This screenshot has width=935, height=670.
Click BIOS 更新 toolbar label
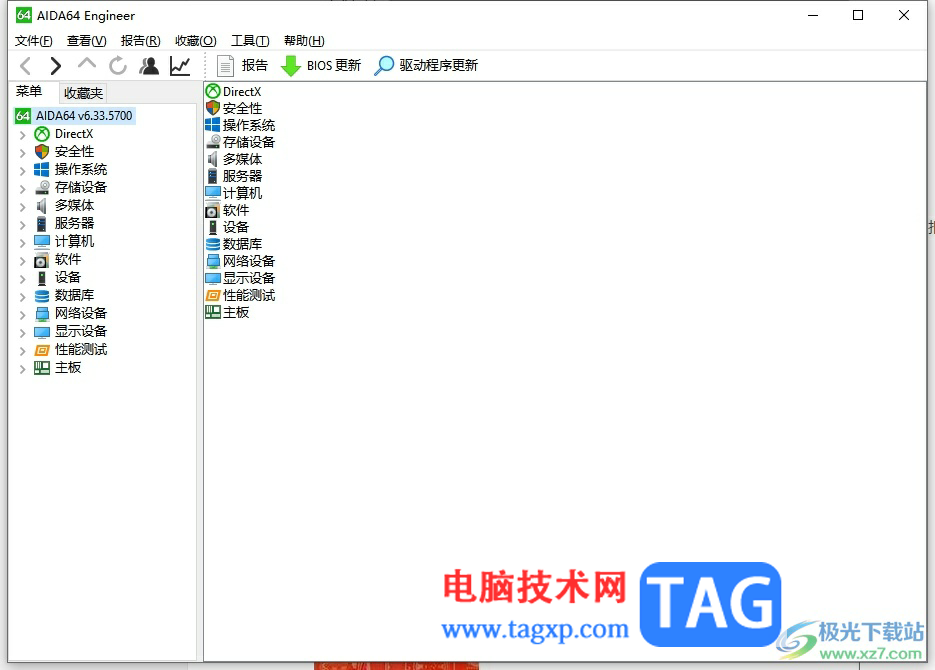coord(334,66)
